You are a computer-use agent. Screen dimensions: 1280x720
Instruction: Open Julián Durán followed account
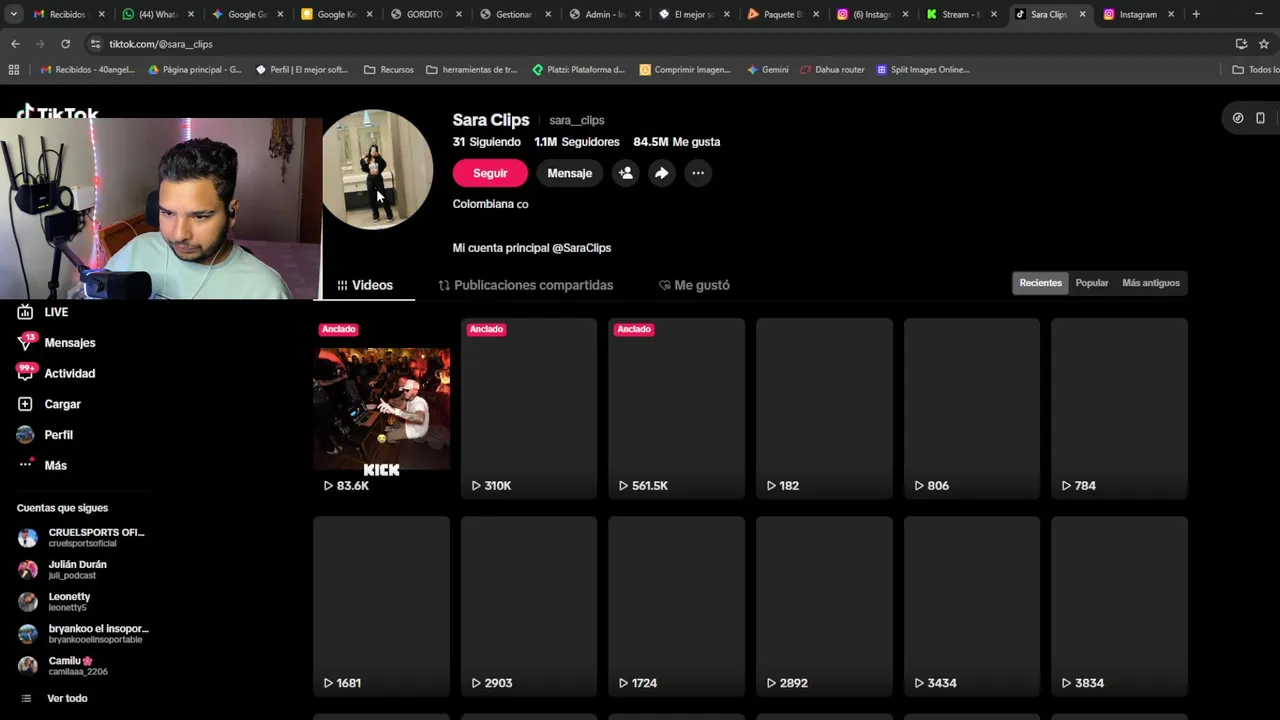pos(63,569)
